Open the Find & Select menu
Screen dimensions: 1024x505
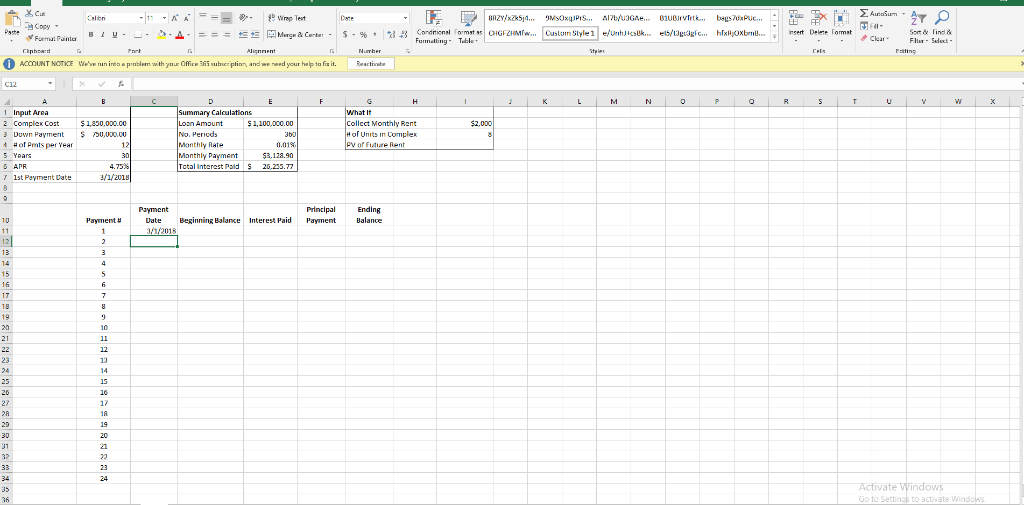coord(940,25)
